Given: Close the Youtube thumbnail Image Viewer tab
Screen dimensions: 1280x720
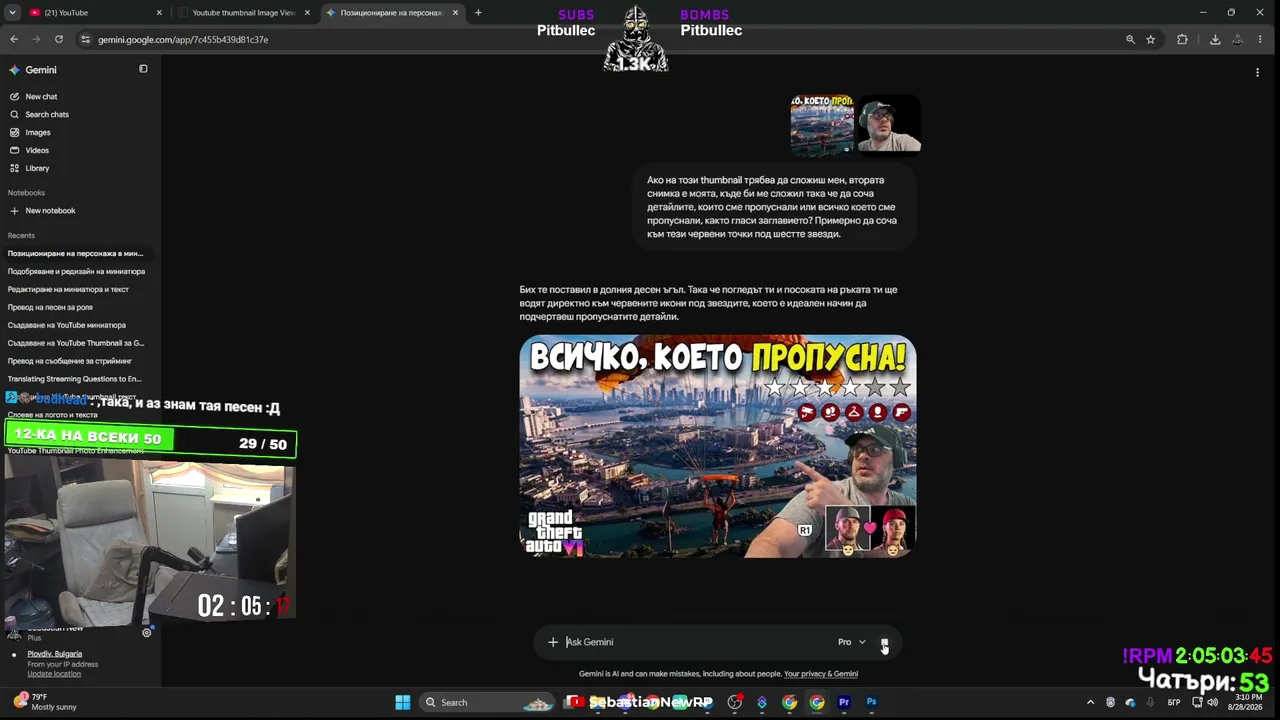Looking at the screenshot, I should click(x=307, y=13).
